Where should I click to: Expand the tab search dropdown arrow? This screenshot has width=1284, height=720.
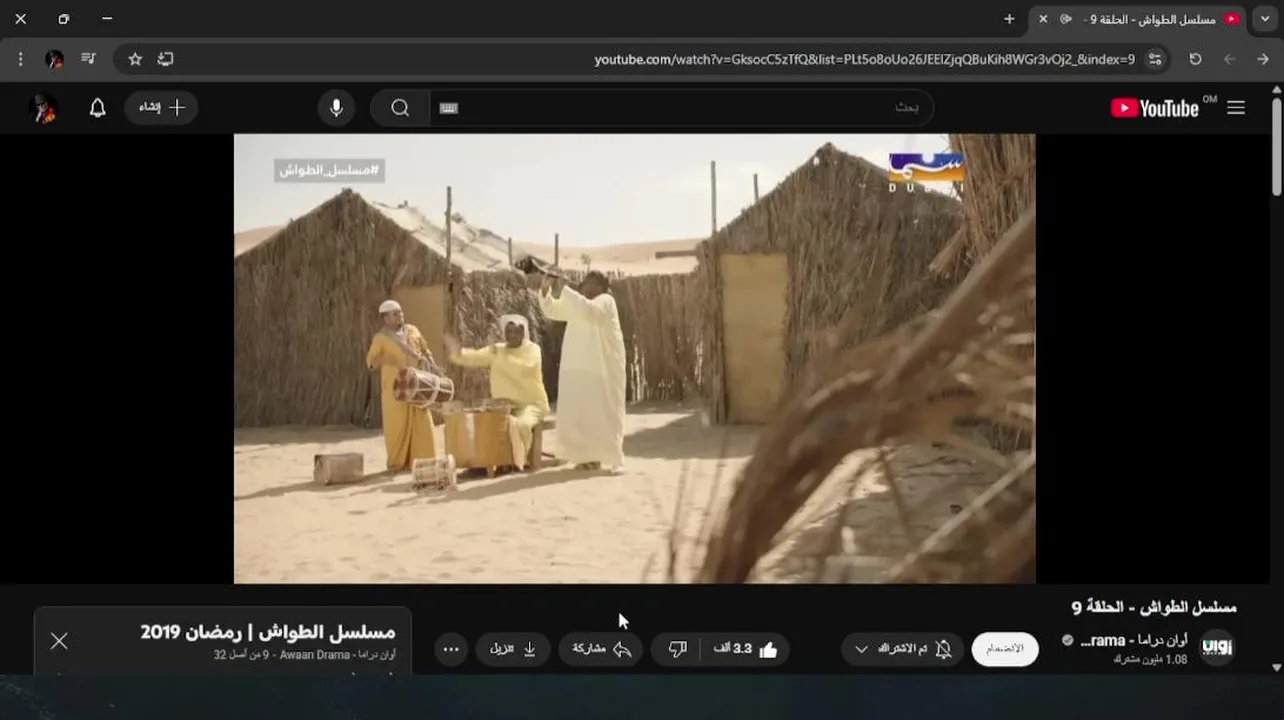1266,19
